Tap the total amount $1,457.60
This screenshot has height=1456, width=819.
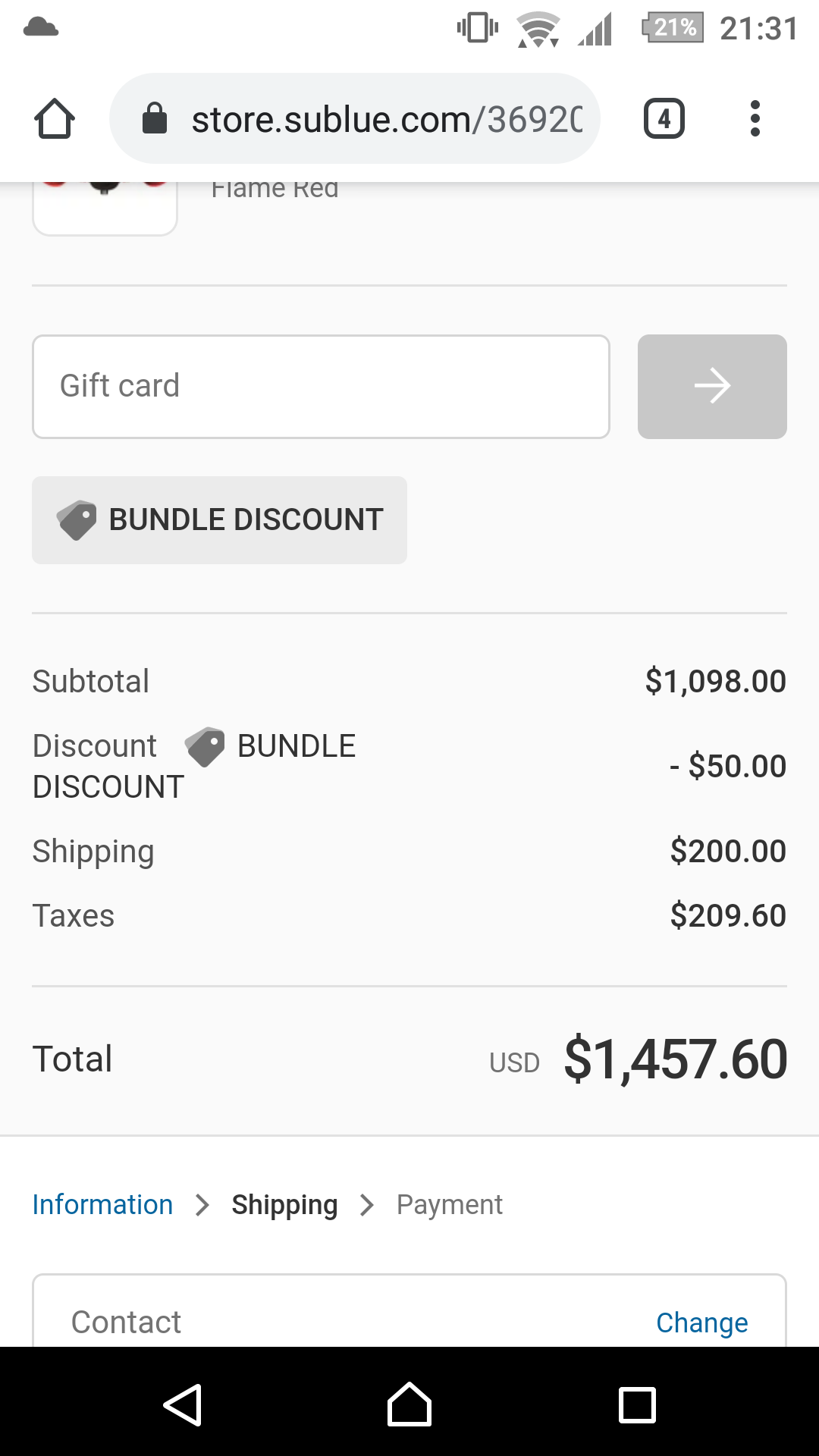click(675, 1059)
